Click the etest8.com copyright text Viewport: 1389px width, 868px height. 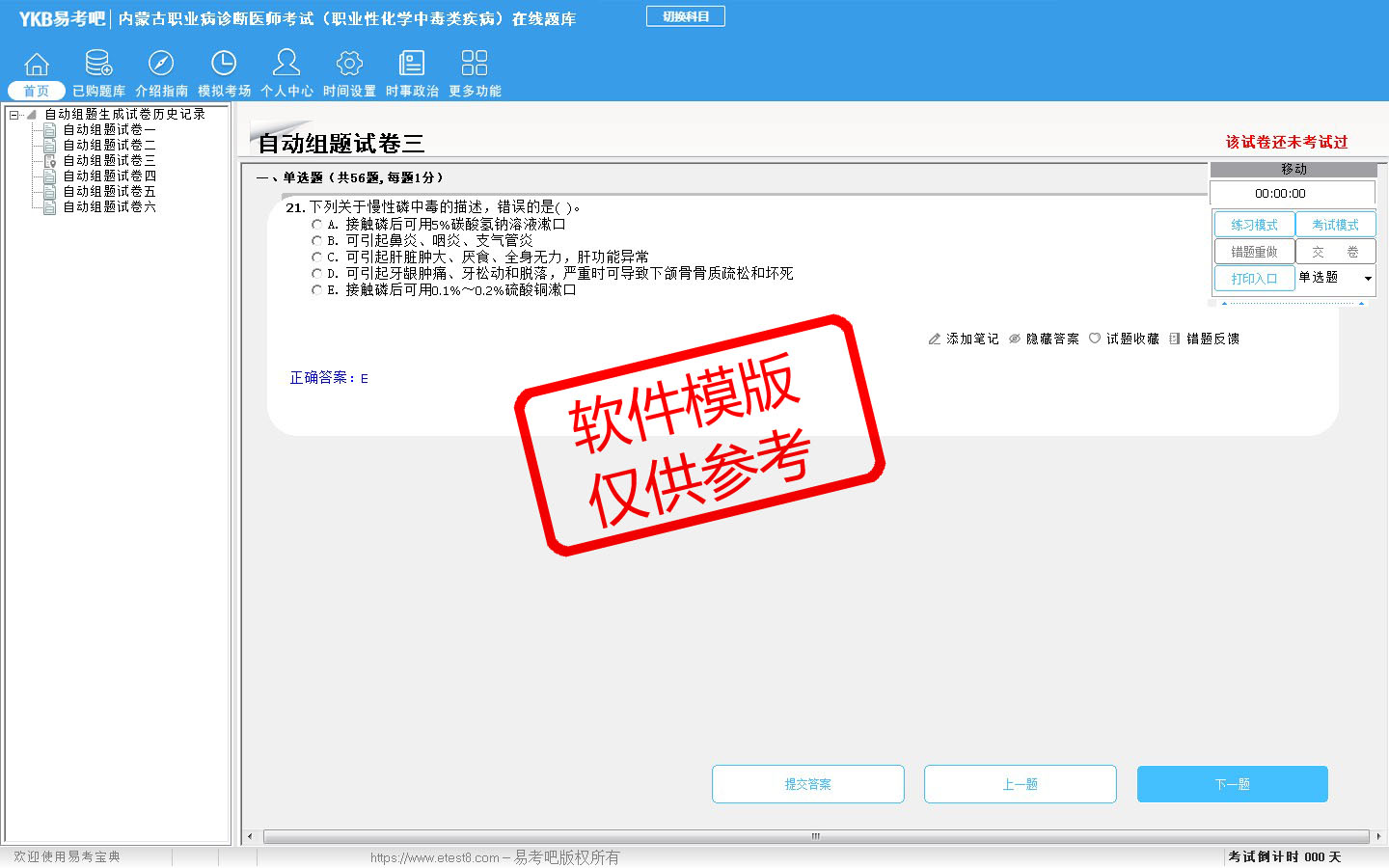[x=495, y=857]
